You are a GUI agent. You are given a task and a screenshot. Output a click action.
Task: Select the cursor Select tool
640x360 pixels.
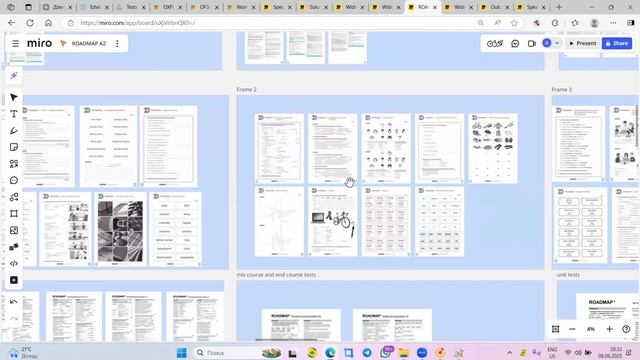[x=13, y=97]
